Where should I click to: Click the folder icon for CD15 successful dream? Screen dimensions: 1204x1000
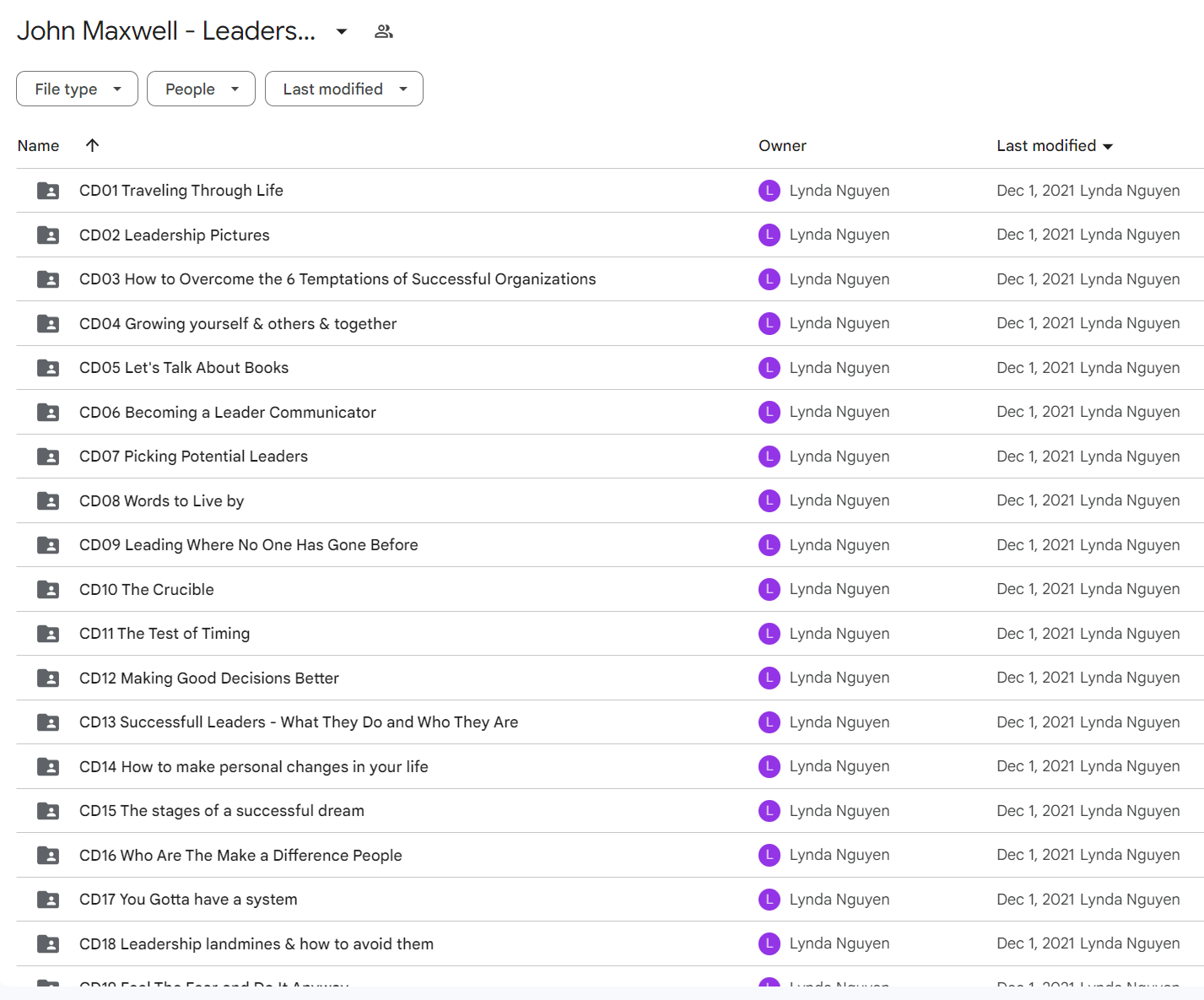48,811
